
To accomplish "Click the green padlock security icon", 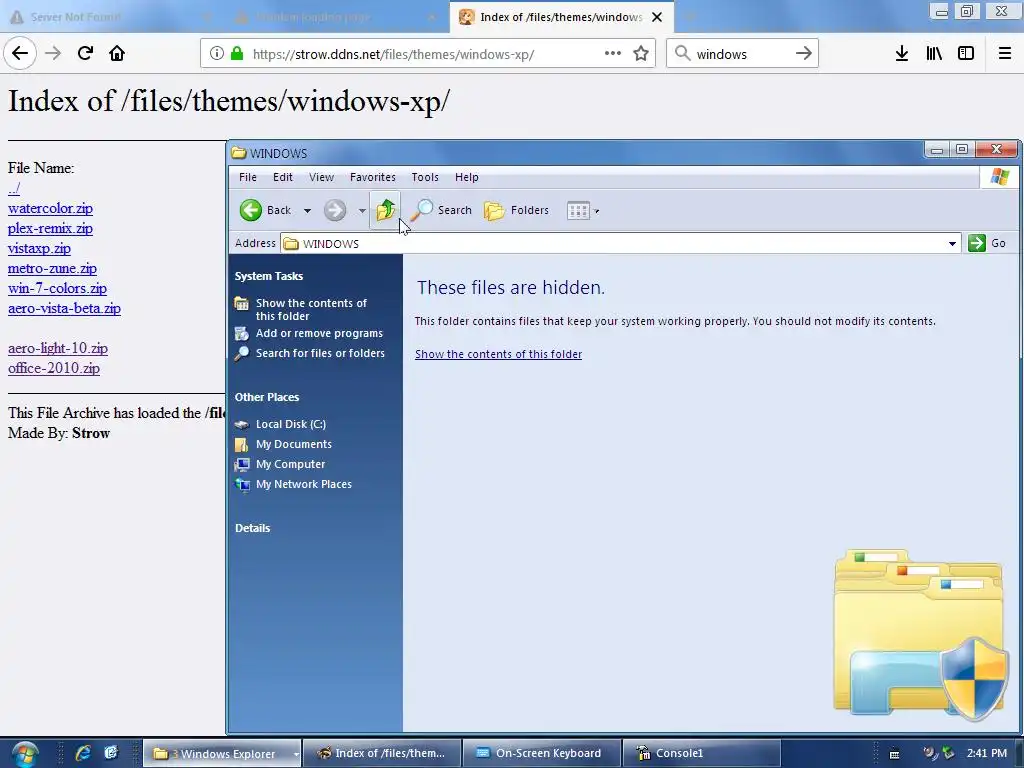I will point(237,54).
